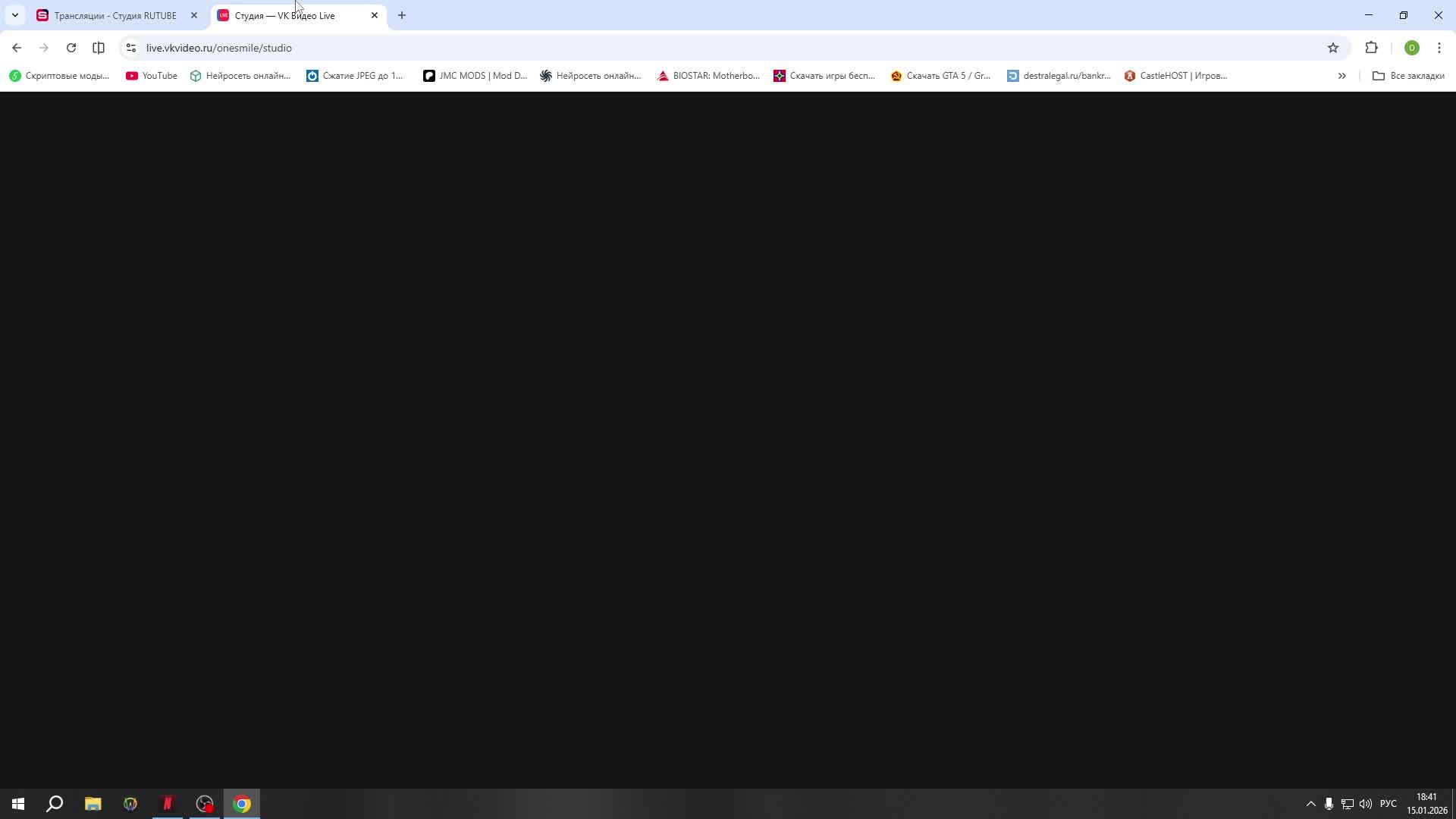
Task: Expand the tab search dropdown arrow
Action: (14, 15)
